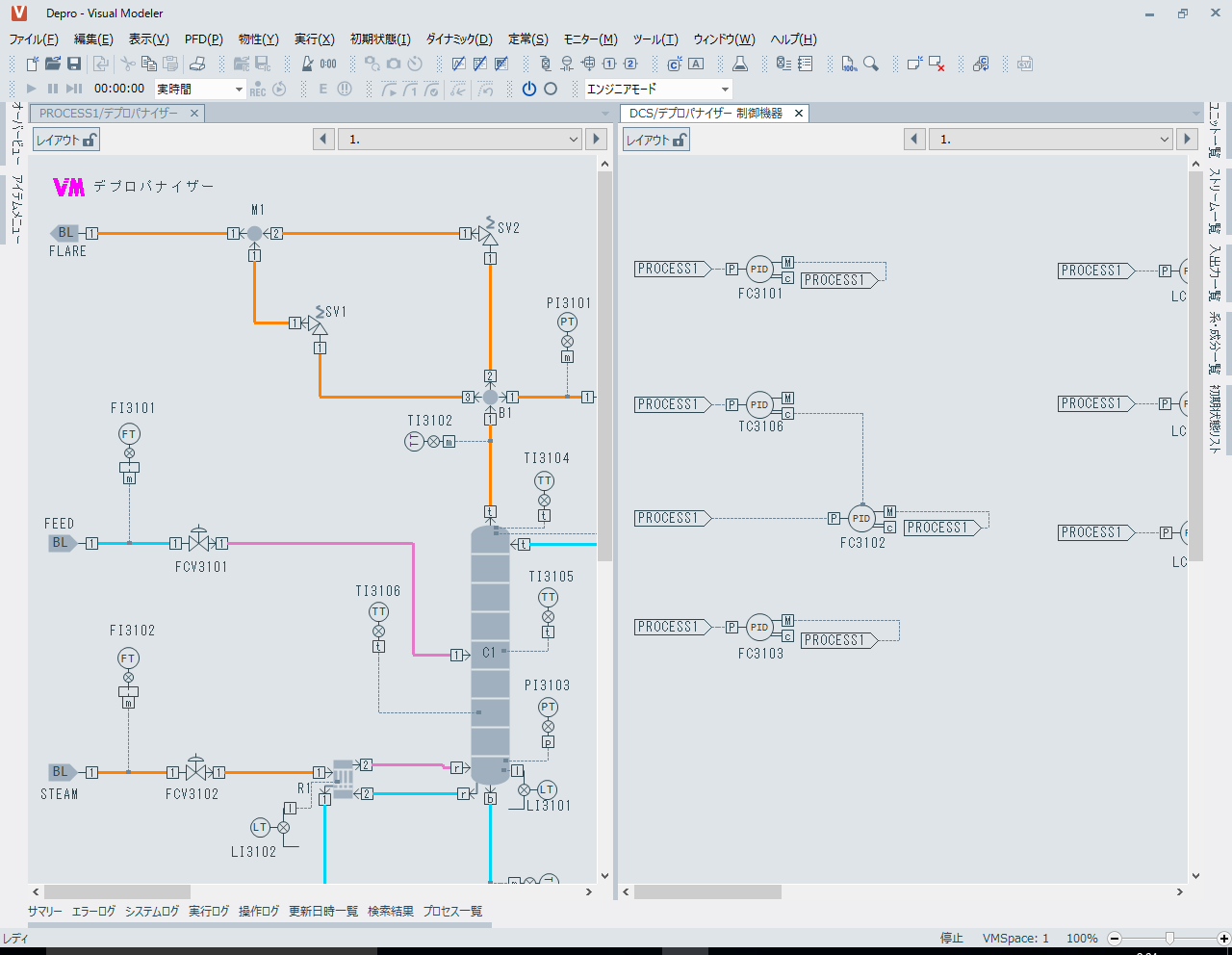
Task: Open the page selector dropdown in DCS pane
Action: tap(1164, 140)
